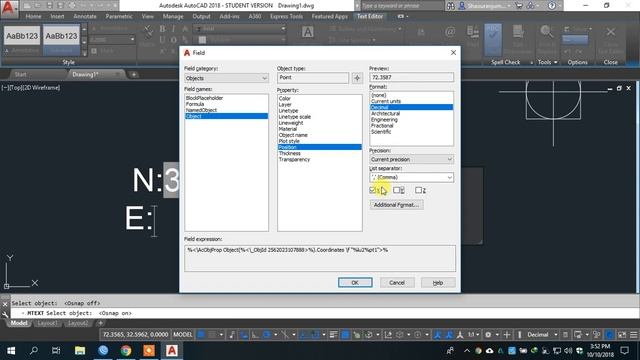Viewport: 640px width, 360px height.
Task: Select Formula in Field names list
Action: coord(195,104)
